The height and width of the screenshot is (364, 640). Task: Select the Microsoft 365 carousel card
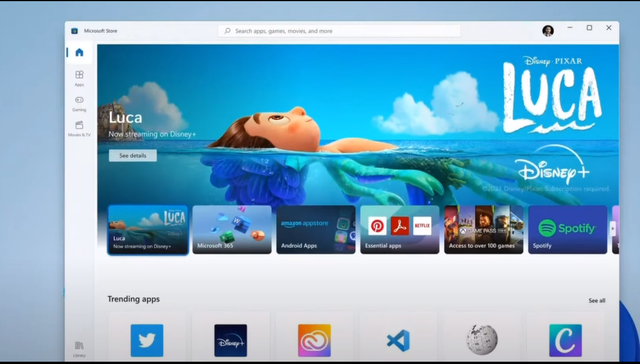click(x=232, y=230)
